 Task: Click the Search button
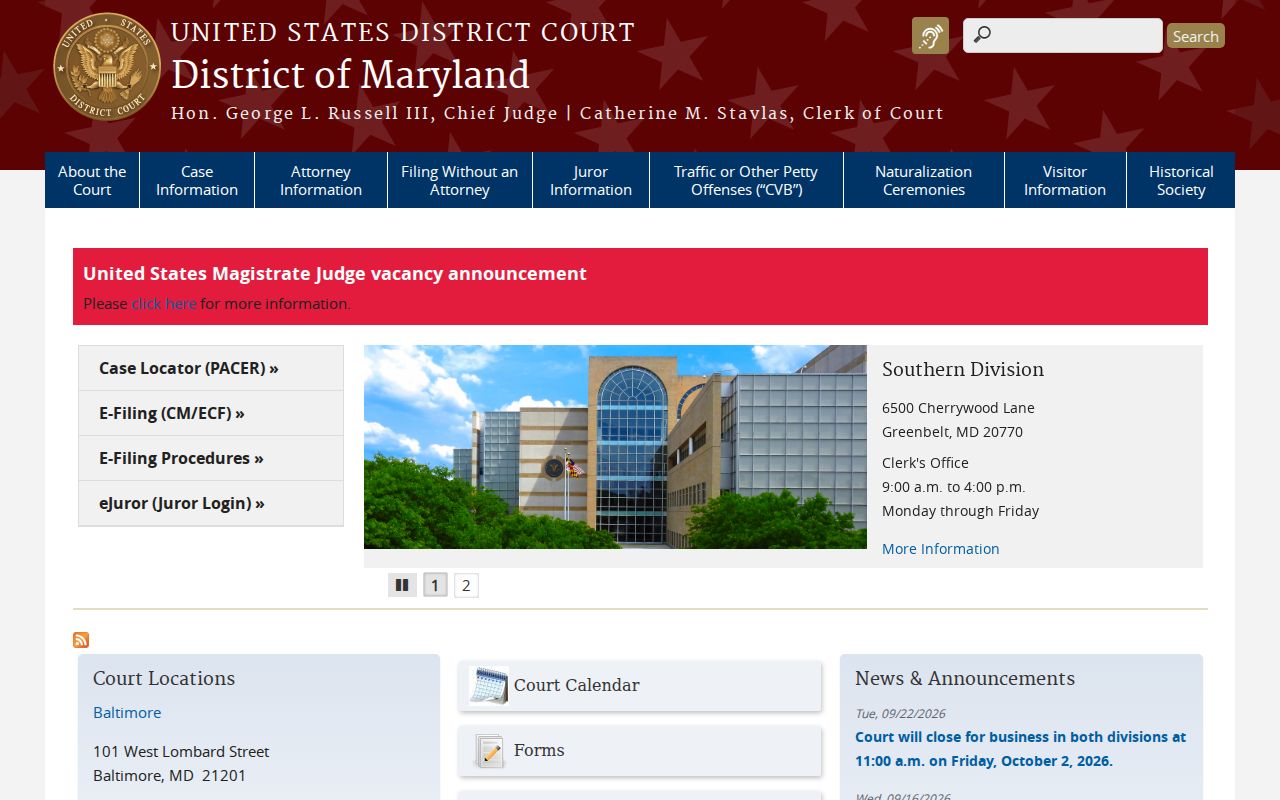[1195, 36]
